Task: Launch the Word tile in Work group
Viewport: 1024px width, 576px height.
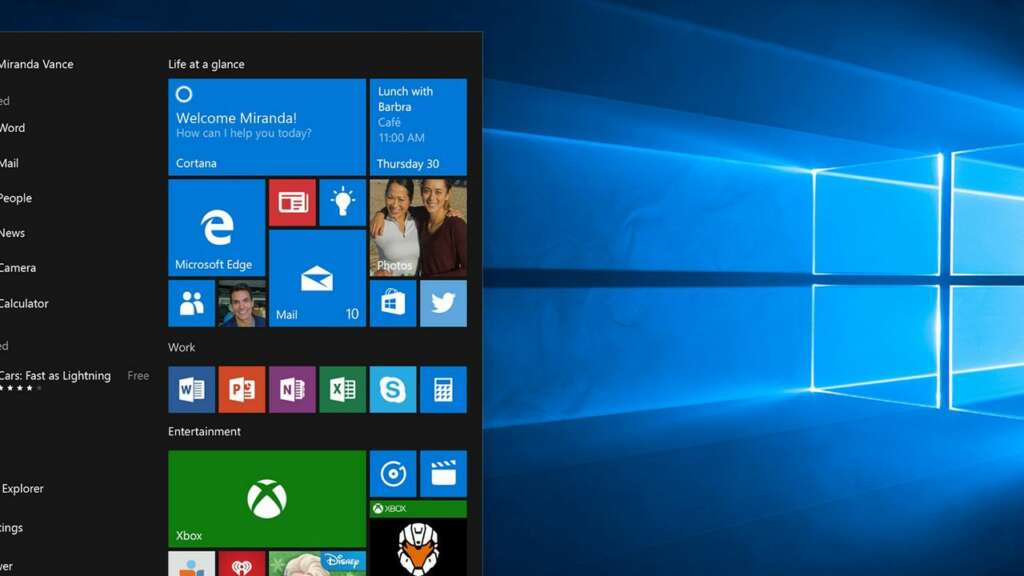Action: click(191, 389)
